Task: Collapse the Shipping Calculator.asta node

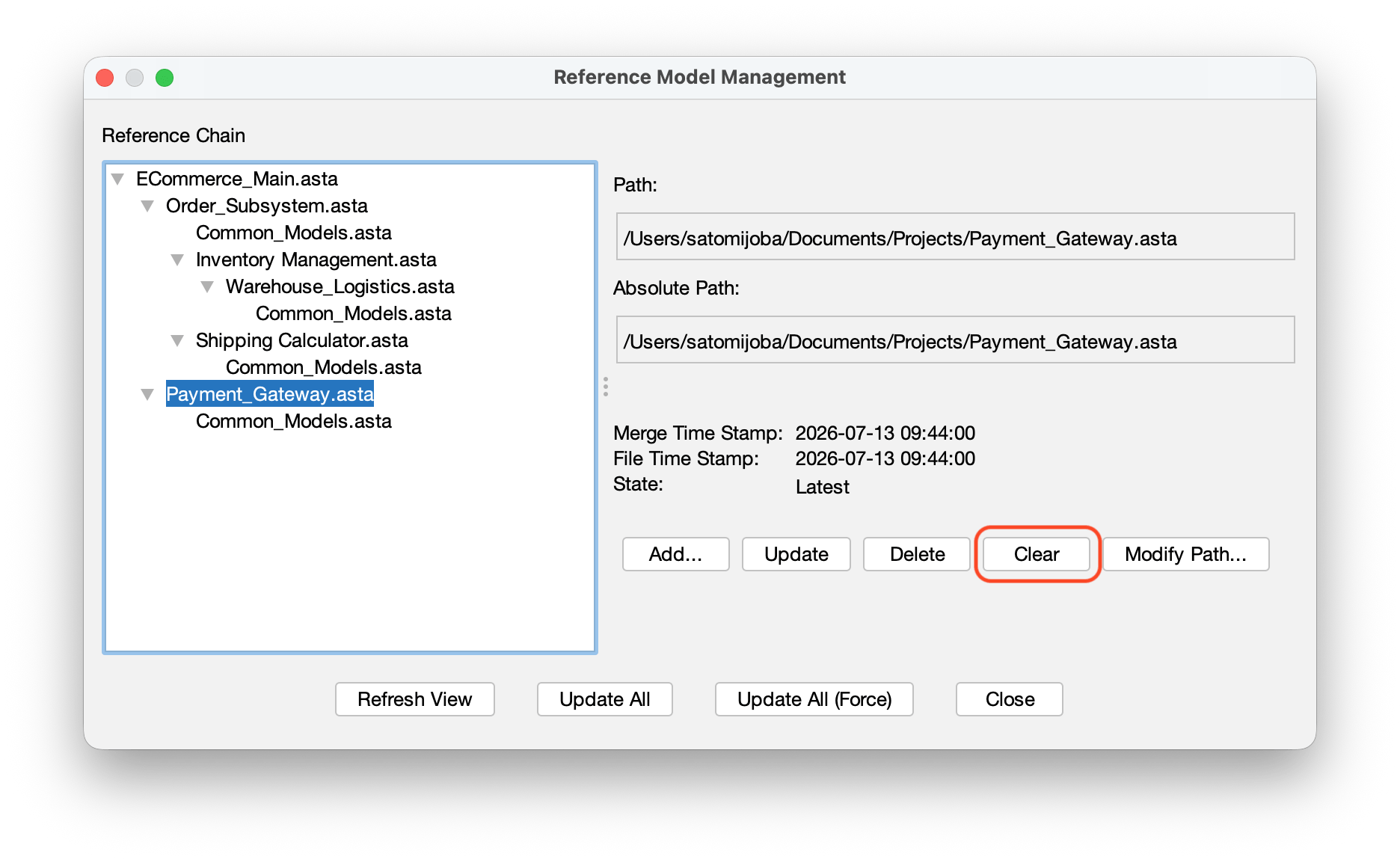Action: pos(177,341)
